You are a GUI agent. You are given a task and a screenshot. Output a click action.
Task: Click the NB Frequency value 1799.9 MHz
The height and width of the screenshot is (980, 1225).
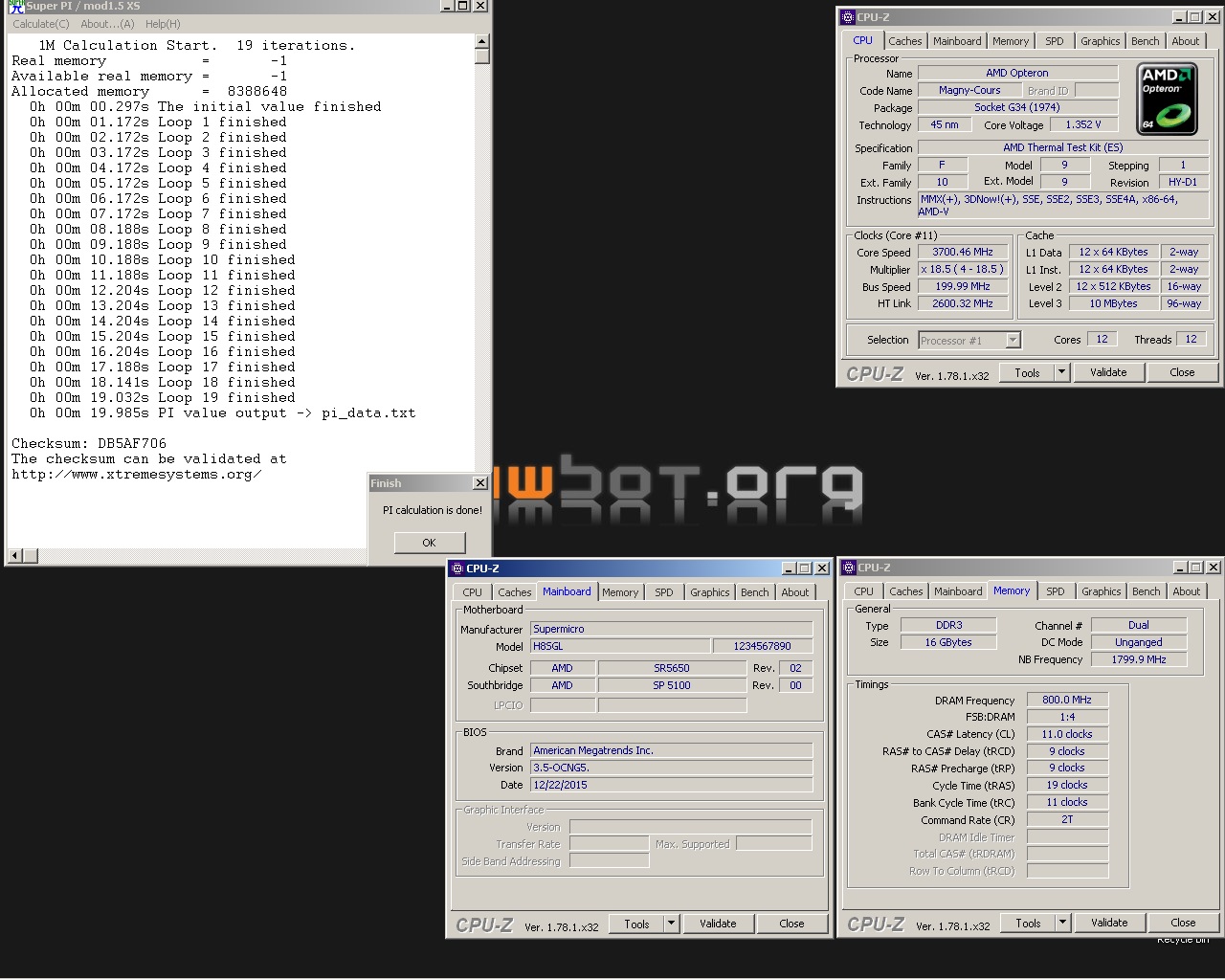[x=1139, y=659]
